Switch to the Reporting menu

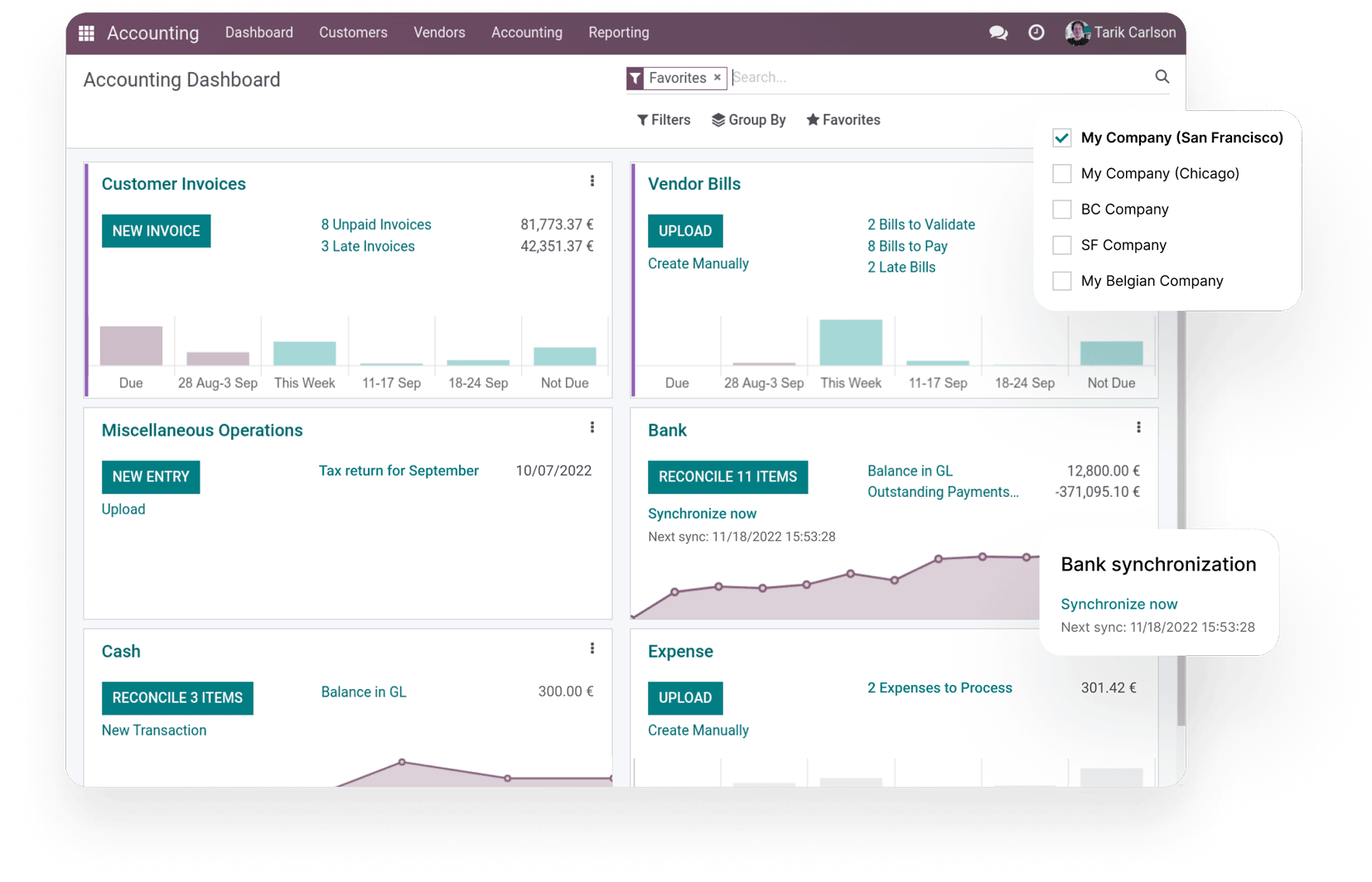tap(618, 32)
